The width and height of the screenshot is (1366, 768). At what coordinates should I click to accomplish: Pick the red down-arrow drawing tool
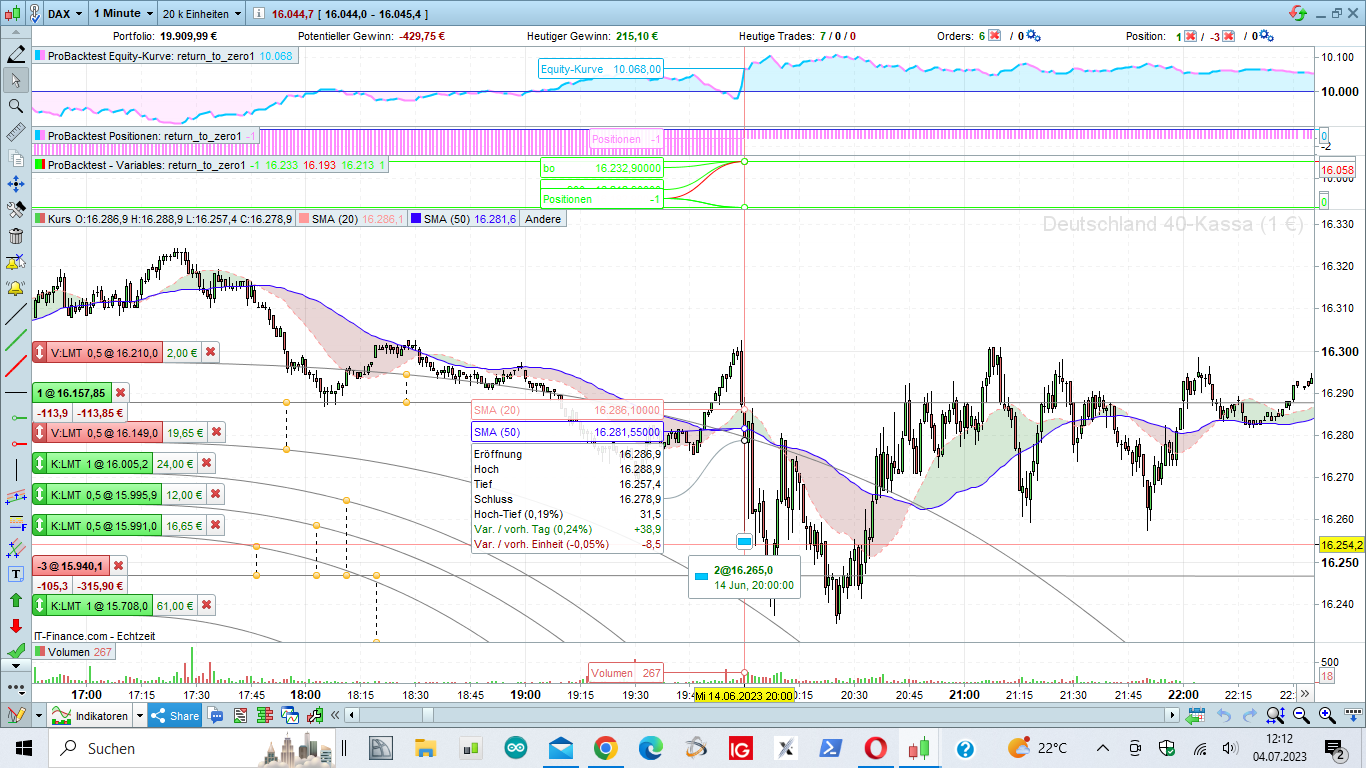(x=15, y=626)
